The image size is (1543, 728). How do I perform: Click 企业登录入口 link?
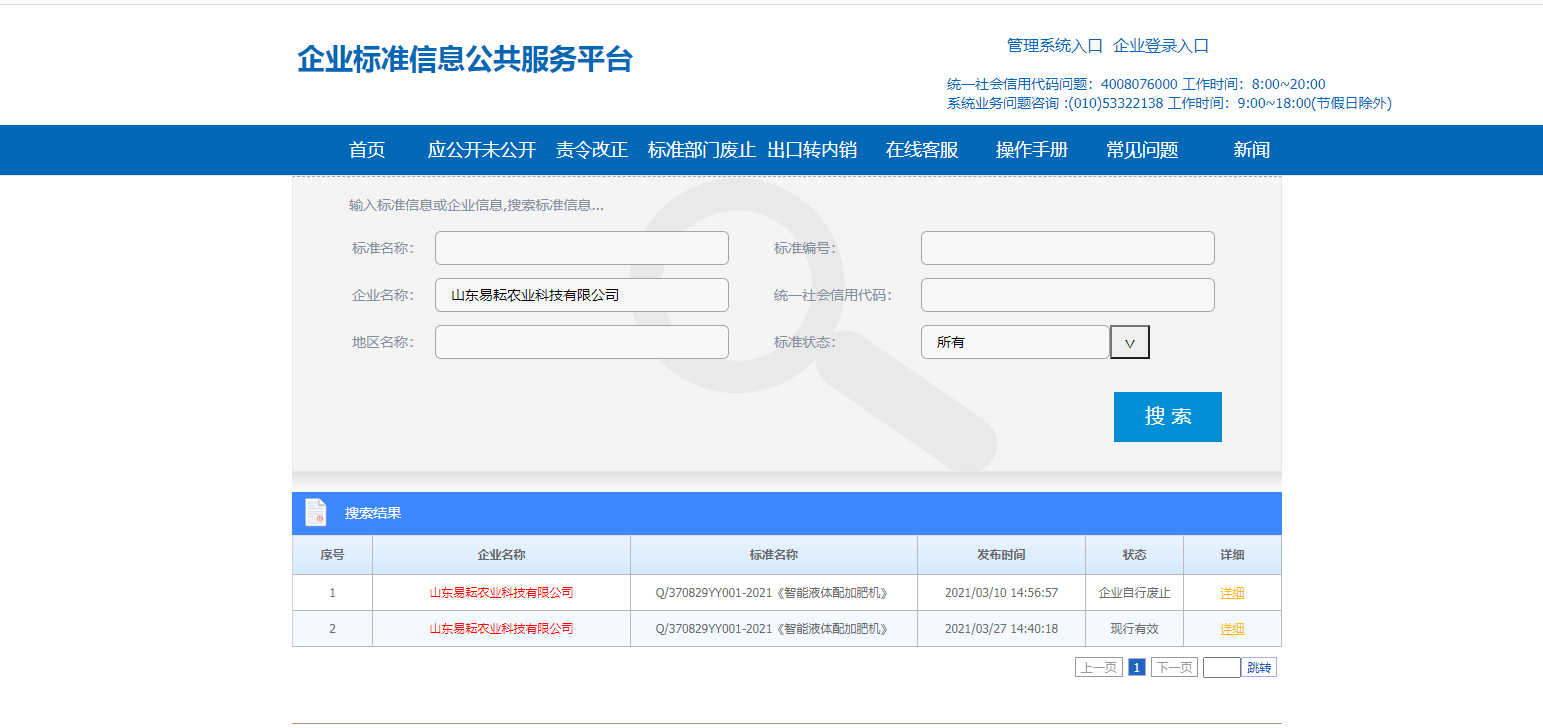tap(1161, 46)
